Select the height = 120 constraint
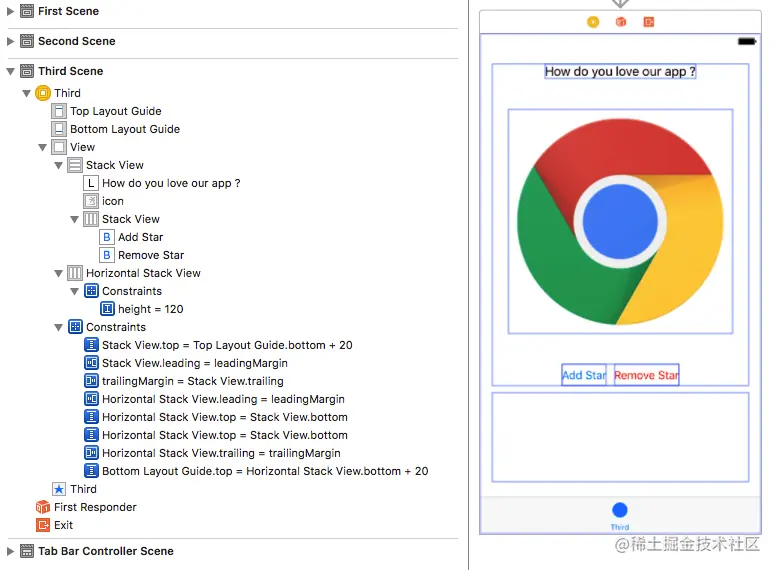The height and width of the screenshot is (570, 777). (x=150, y=309)
